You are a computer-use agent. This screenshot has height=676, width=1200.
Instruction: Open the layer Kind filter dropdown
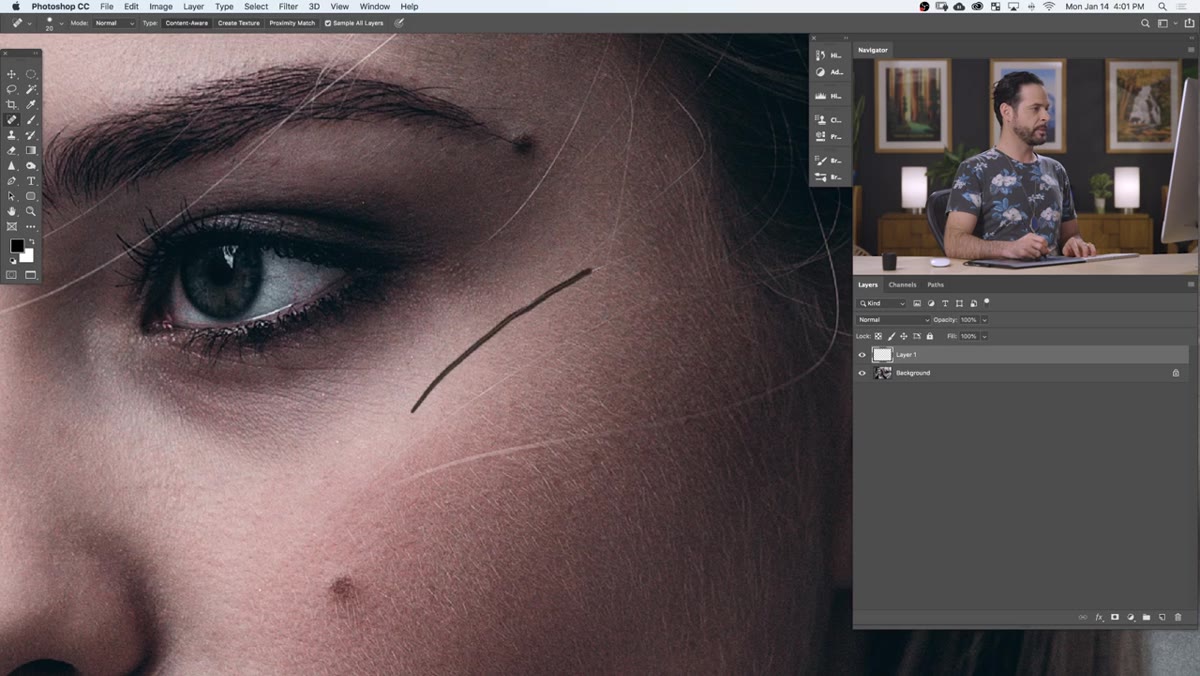coord(881,303)
